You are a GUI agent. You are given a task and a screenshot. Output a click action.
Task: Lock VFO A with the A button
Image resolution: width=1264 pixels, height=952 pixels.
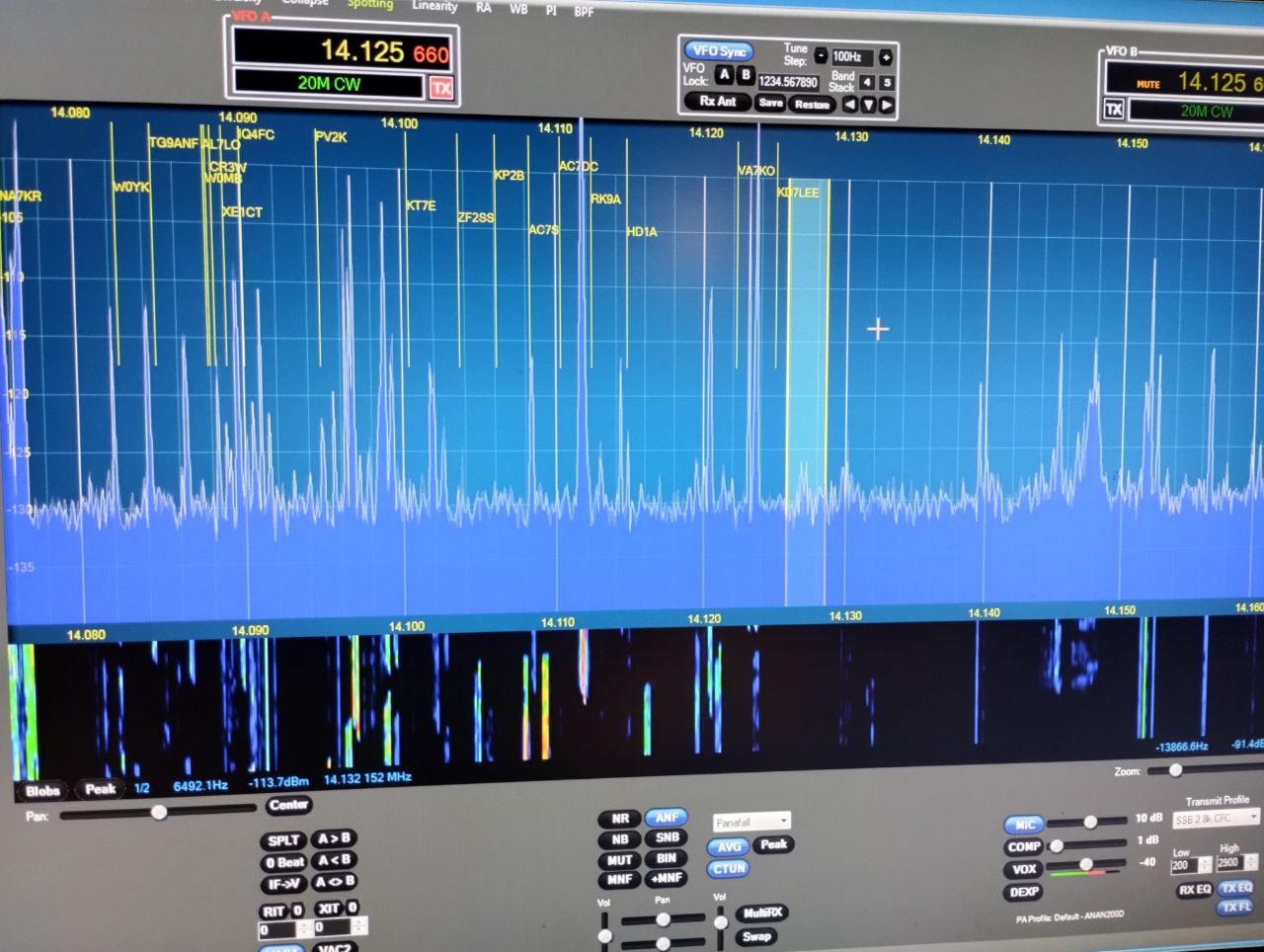click(724, 74)
